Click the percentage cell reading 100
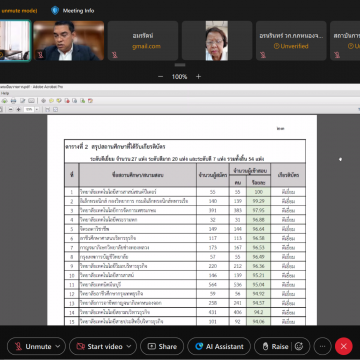The image size is (360, 360). tap(258, 192)
